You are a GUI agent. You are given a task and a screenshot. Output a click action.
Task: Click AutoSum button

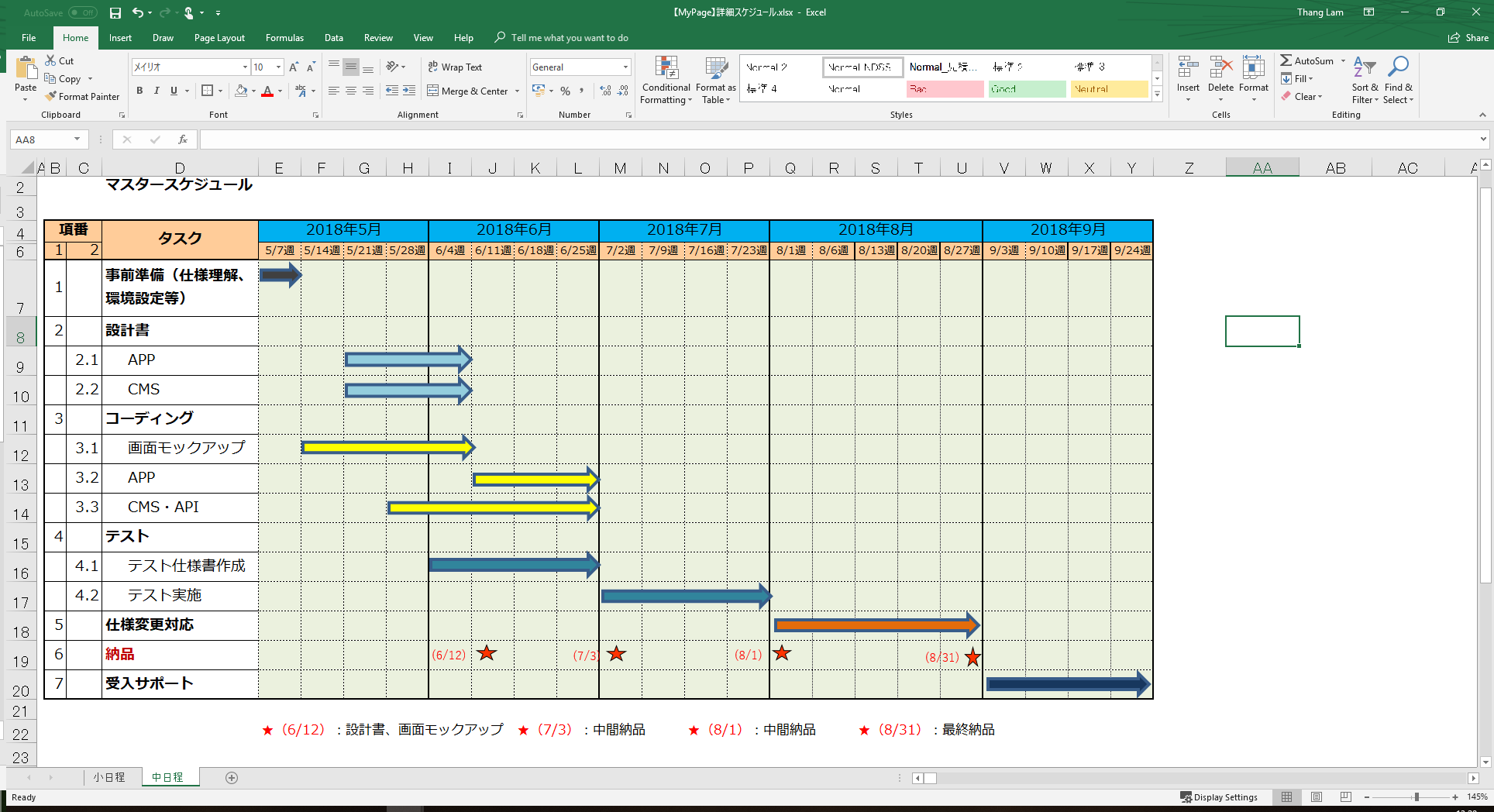[1307, 60]
